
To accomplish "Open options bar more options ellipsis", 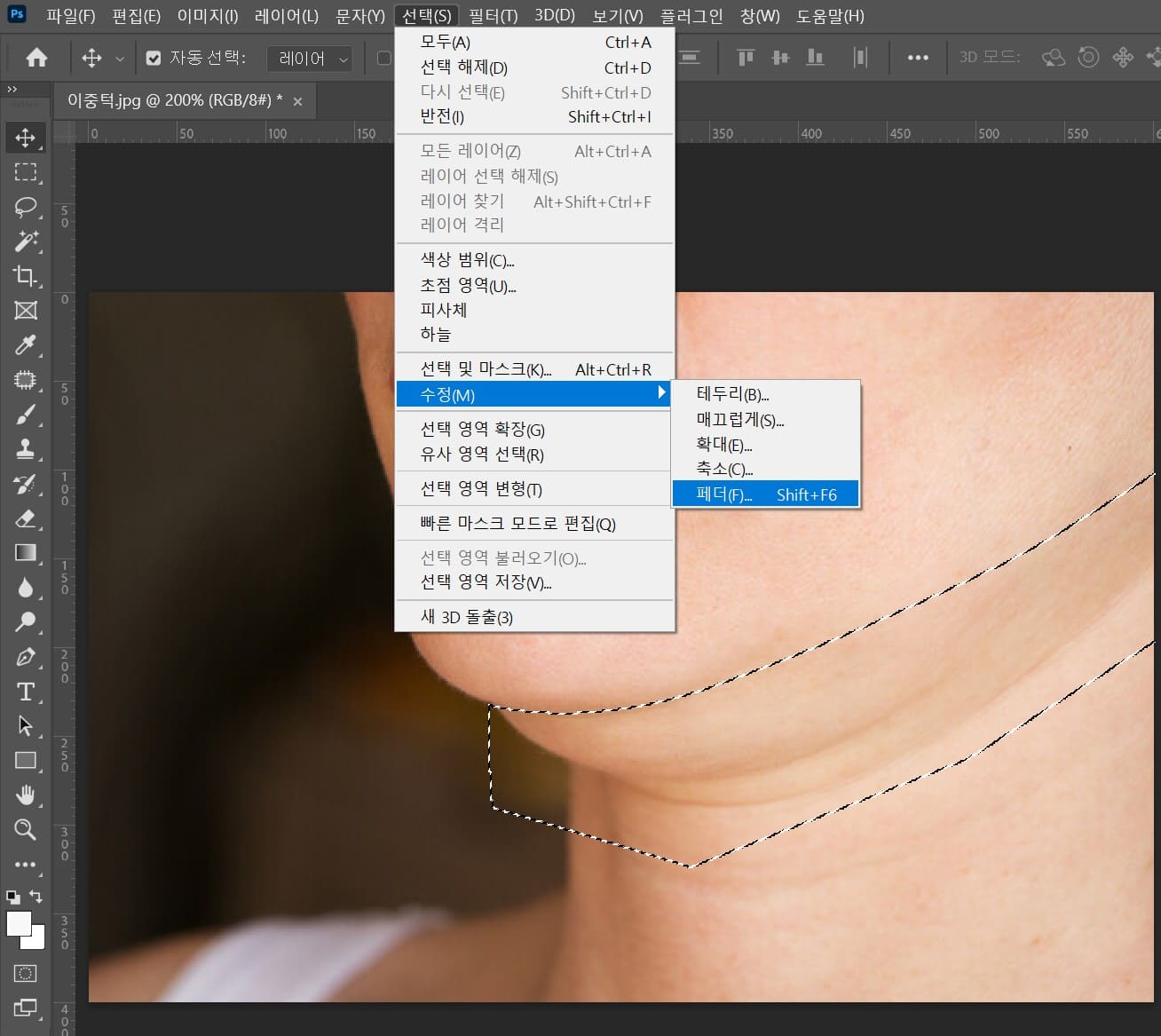I will click(x=918, y=58).
